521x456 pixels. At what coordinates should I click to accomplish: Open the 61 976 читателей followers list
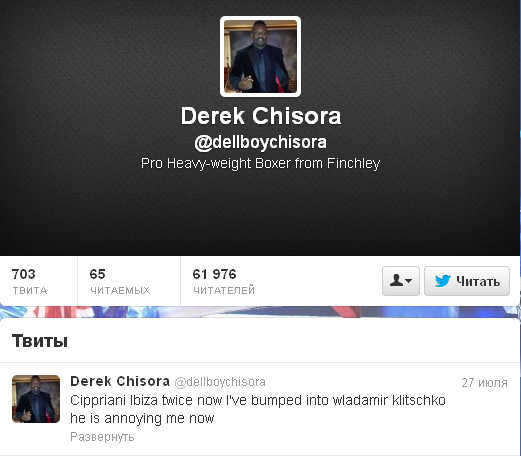[x=224, y=282]
